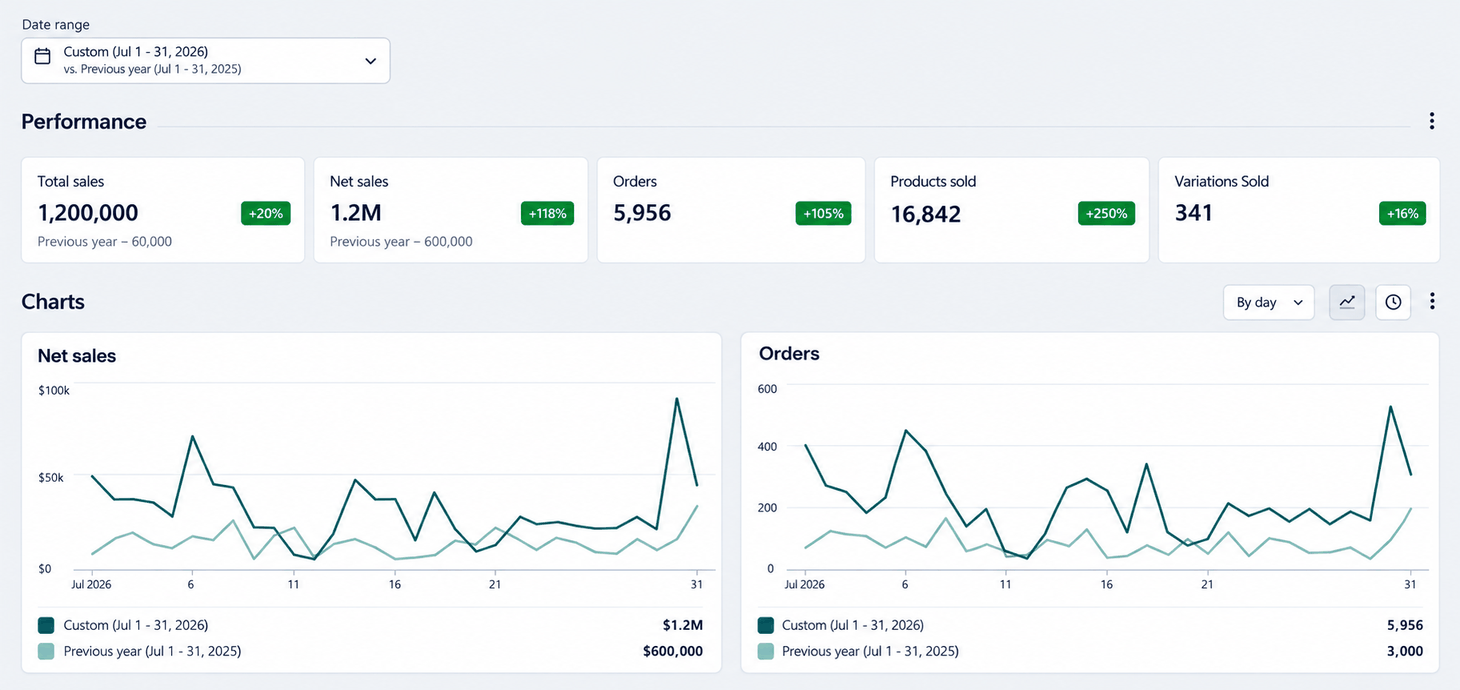
Task: Click the +105% badge on Orders
Action: click(823, 213)
